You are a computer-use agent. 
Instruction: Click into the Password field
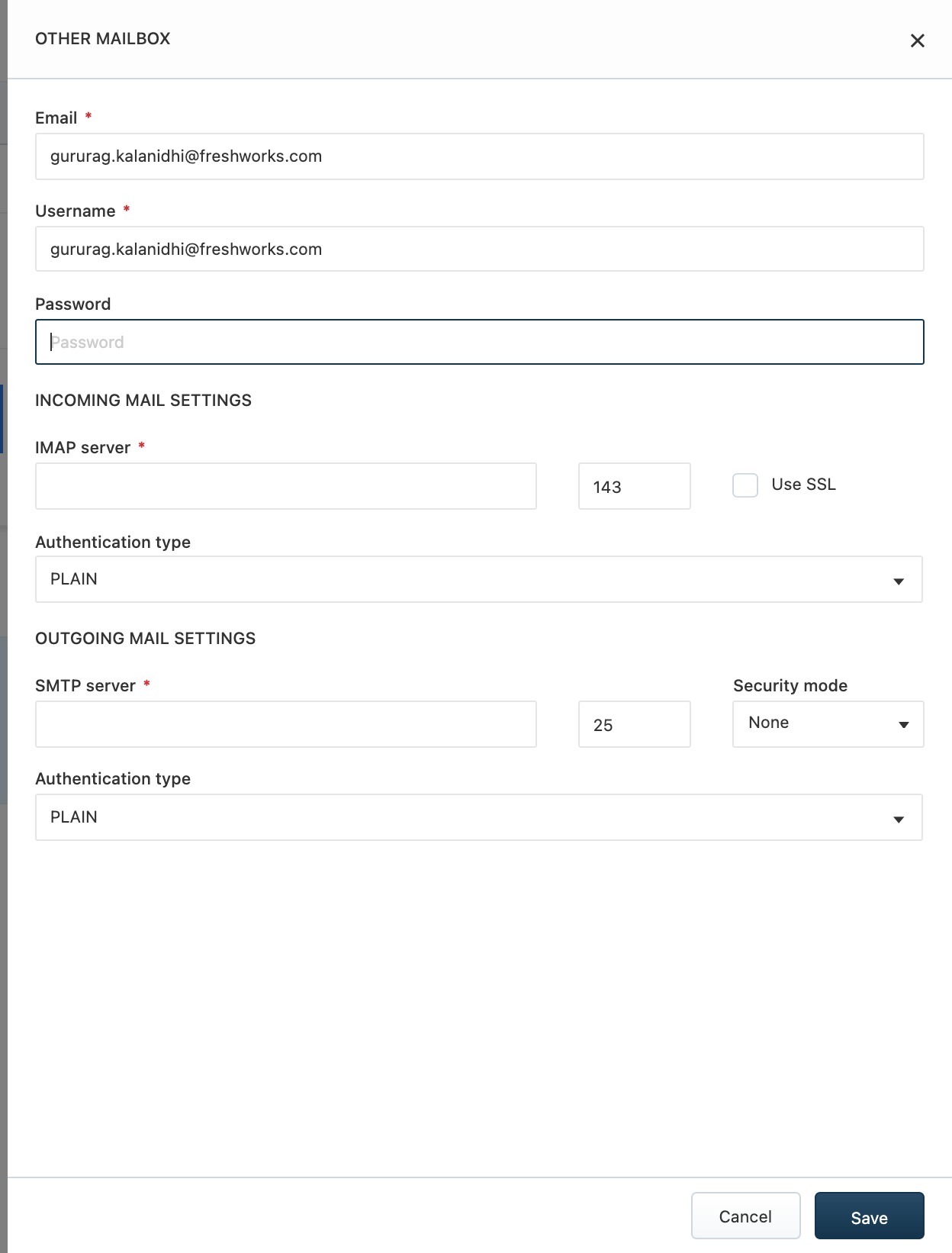tap(479, 342)
